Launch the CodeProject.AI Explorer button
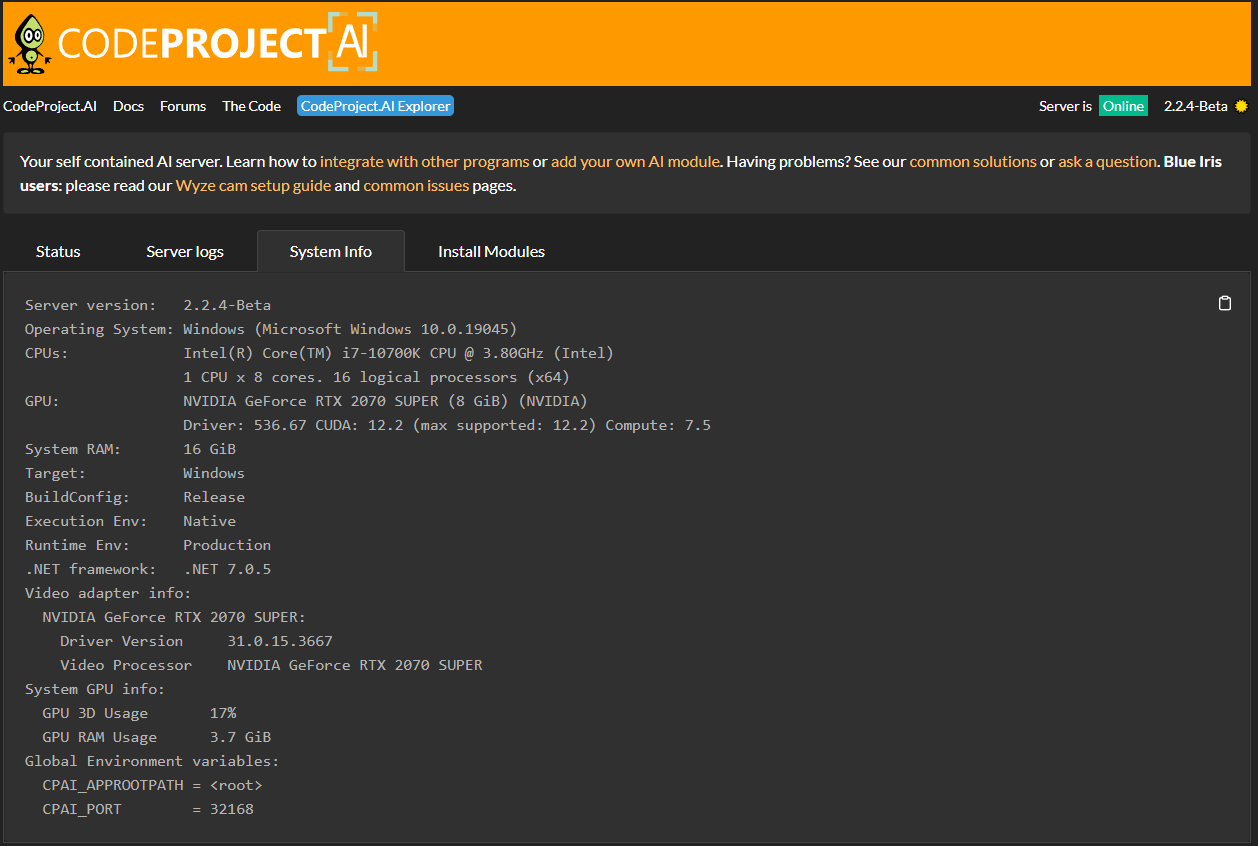1258x846 pixels. pyautogui.click(x=375, y=106)
